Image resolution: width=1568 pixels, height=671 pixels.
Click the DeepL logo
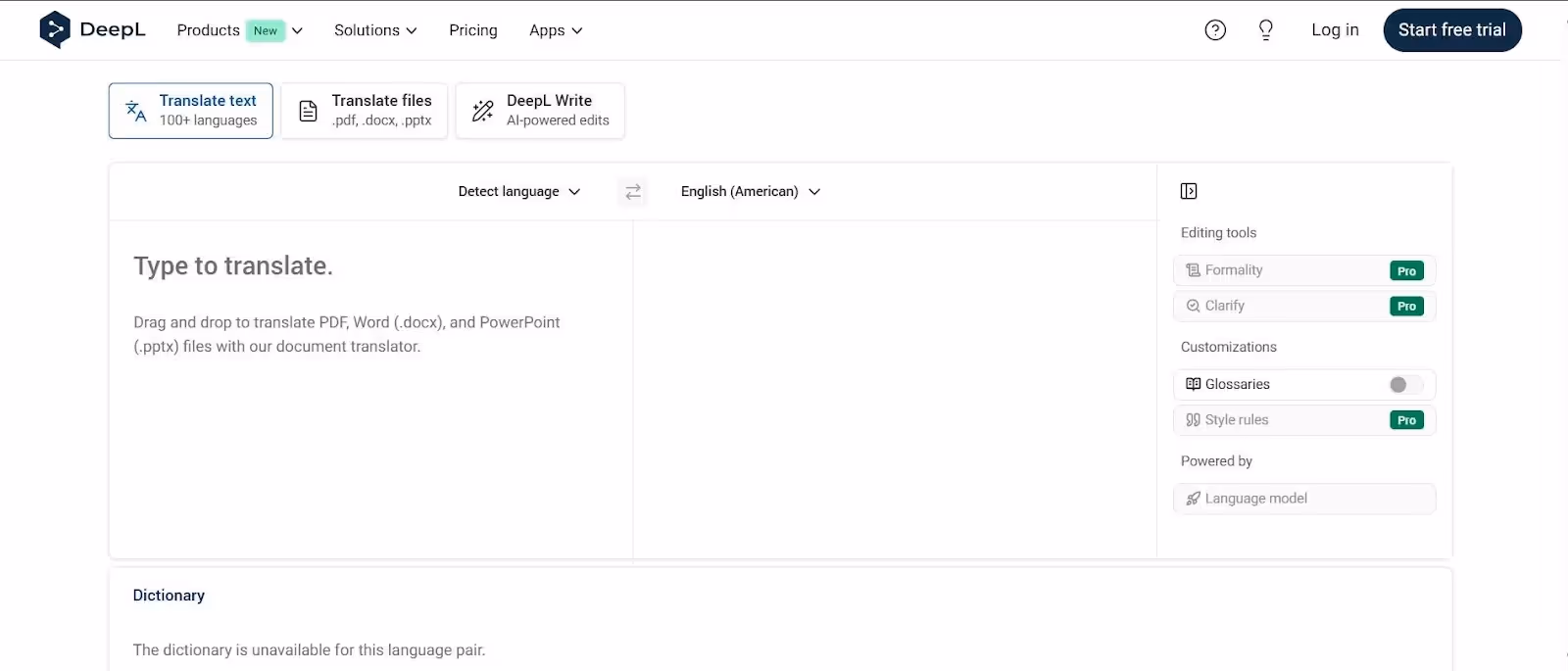[x=92, y=29]
